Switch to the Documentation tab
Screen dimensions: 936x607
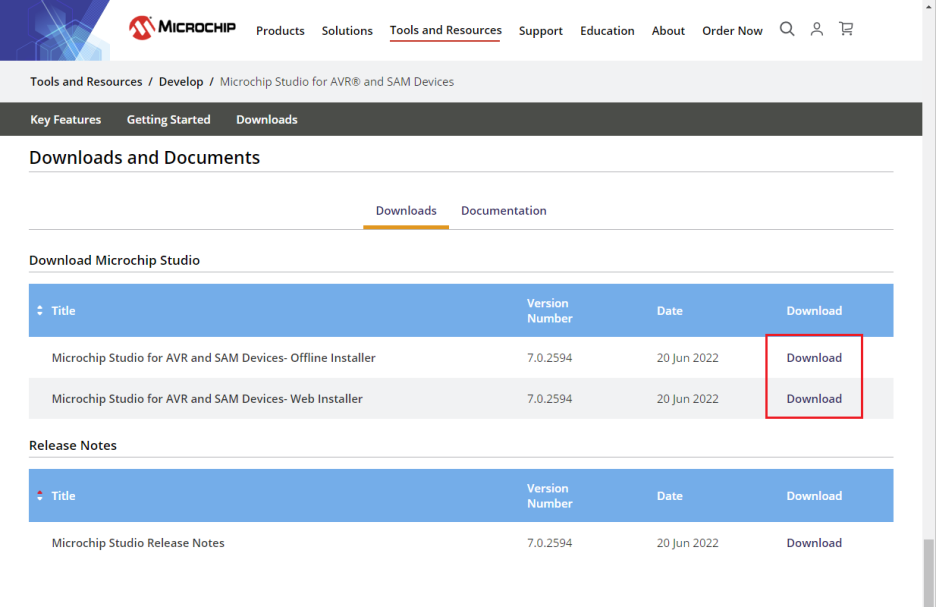(503, 211)
